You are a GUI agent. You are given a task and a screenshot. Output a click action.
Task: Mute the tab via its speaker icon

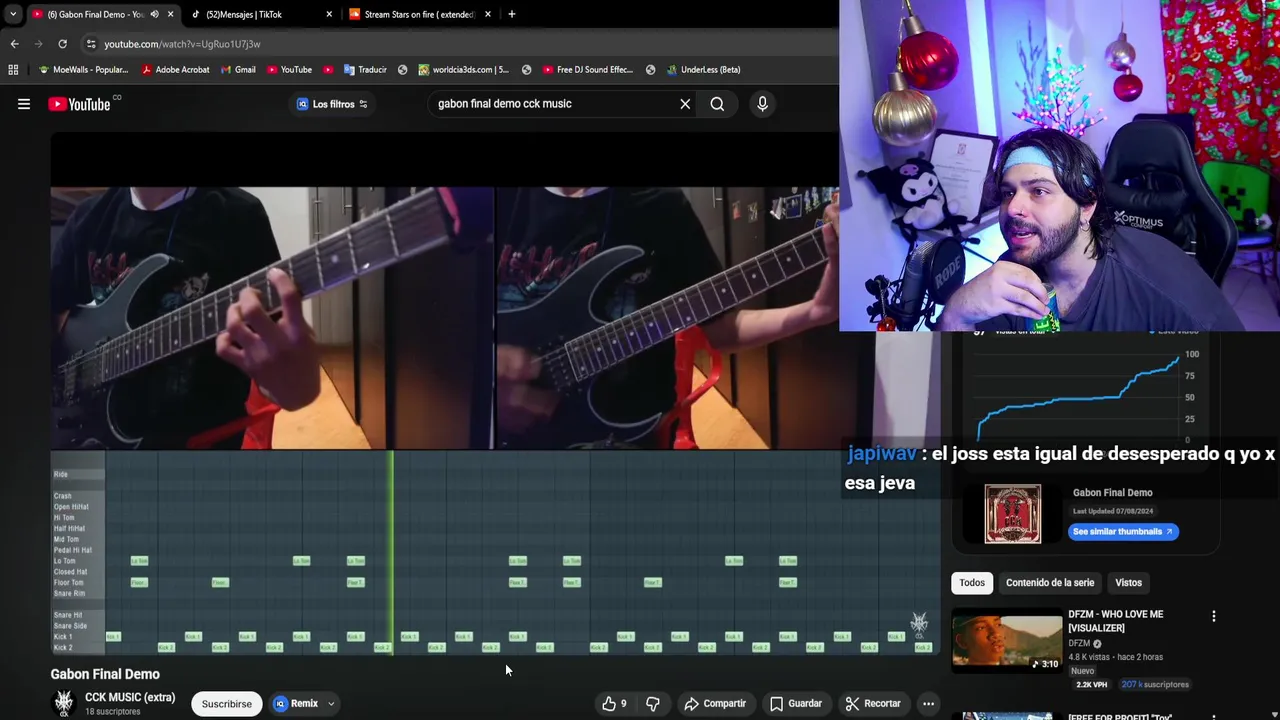click(153, 14)
